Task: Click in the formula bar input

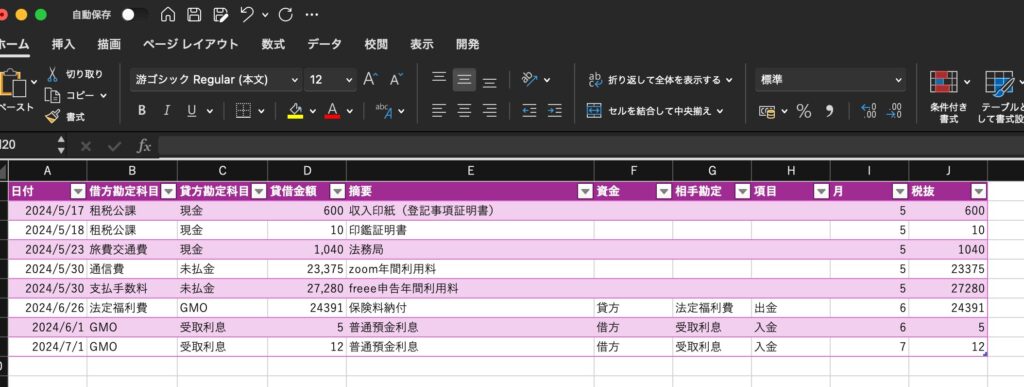Action: (x=591, y=147)
